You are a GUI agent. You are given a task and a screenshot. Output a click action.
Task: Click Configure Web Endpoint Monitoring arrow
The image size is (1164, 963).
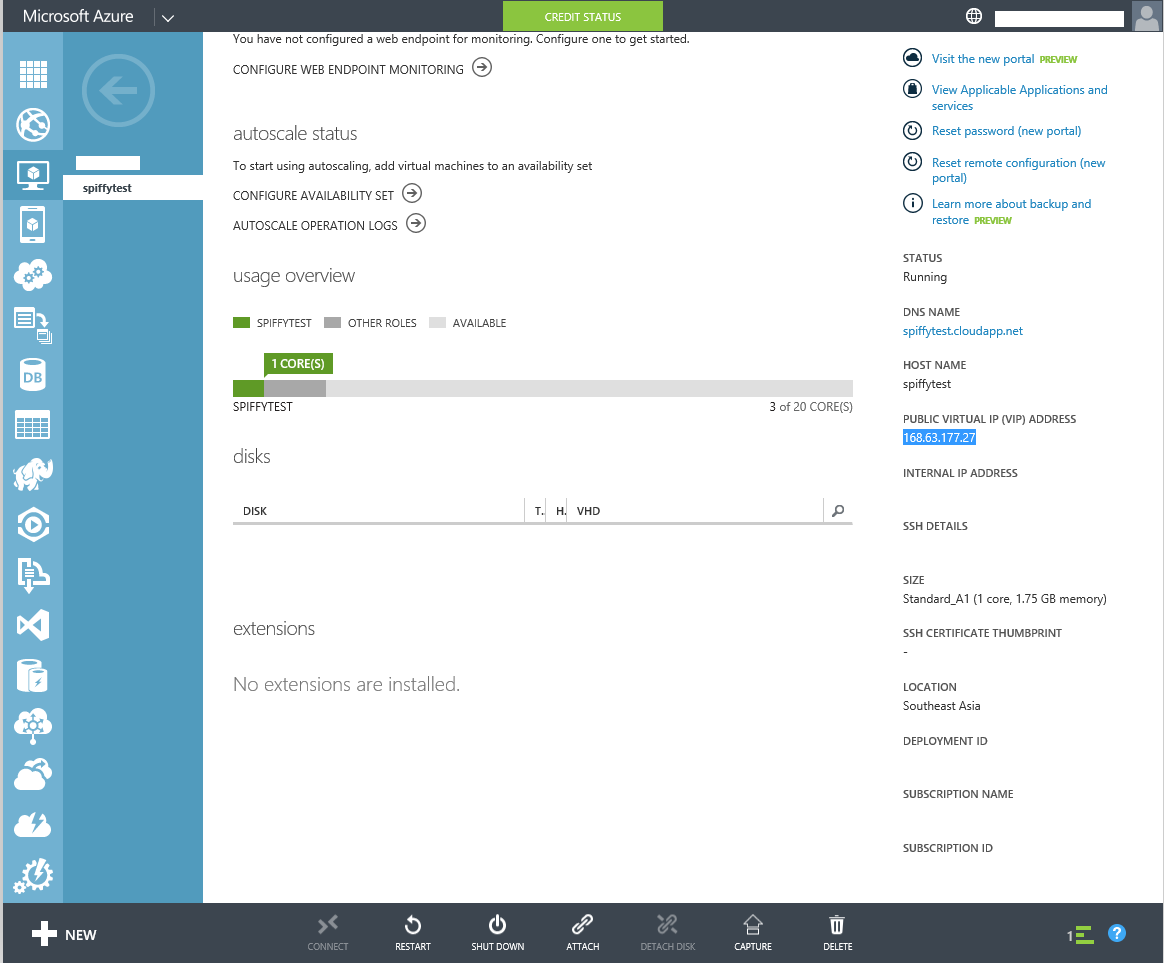(483, 68)
